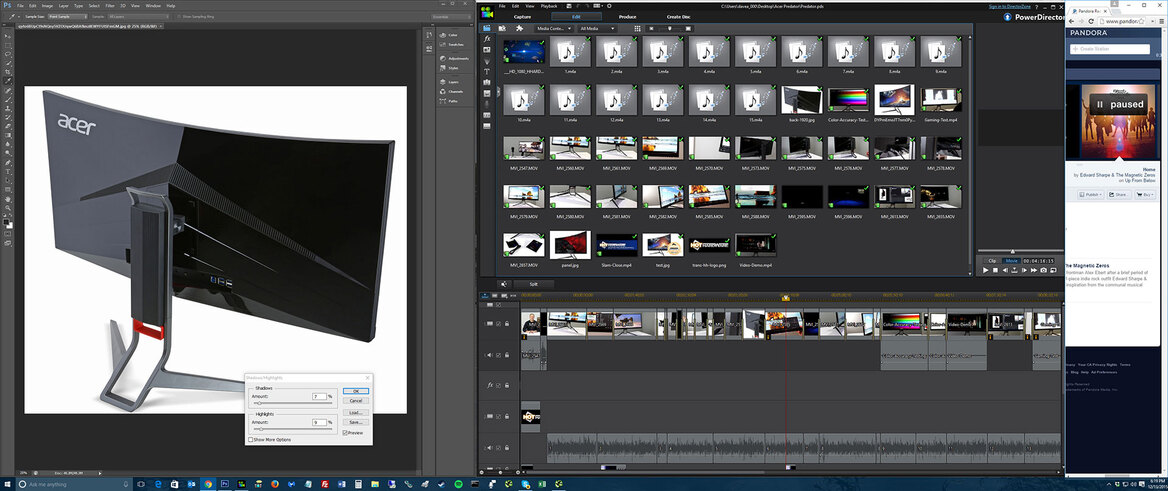Screen dimensions: 1168x491
Task: Open PowerDirector Playback menu
Action: point(549,6)
